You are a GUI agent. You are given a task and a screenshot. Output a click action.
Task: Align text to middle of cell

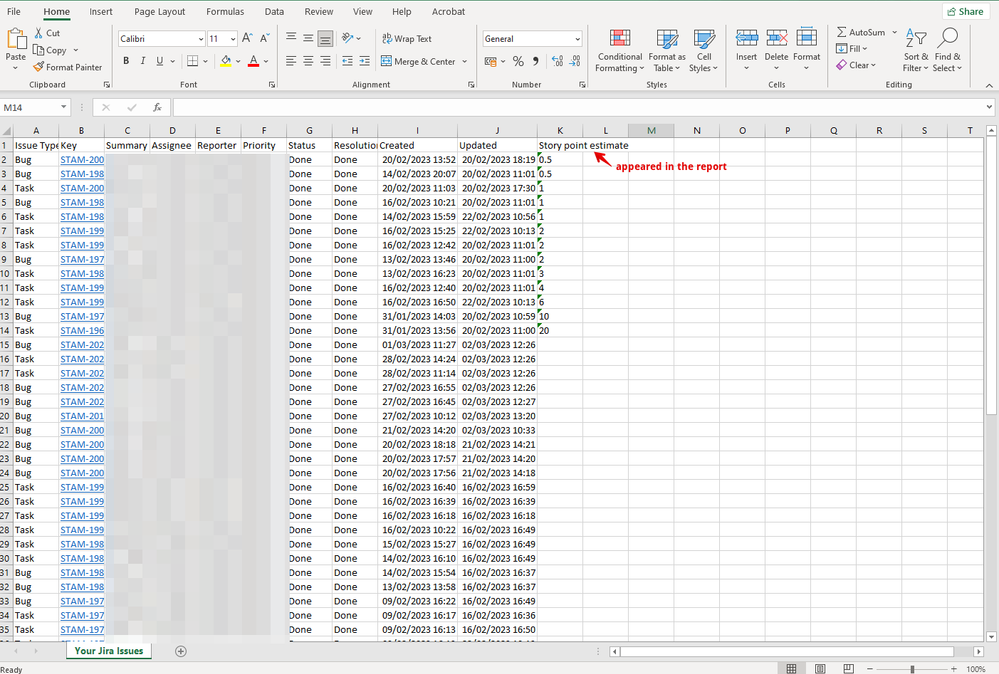pos(308,38)
